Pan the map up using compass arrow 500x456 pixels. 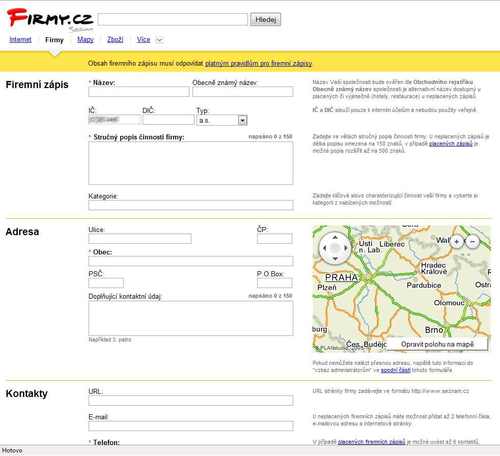(x=335, y=237)
